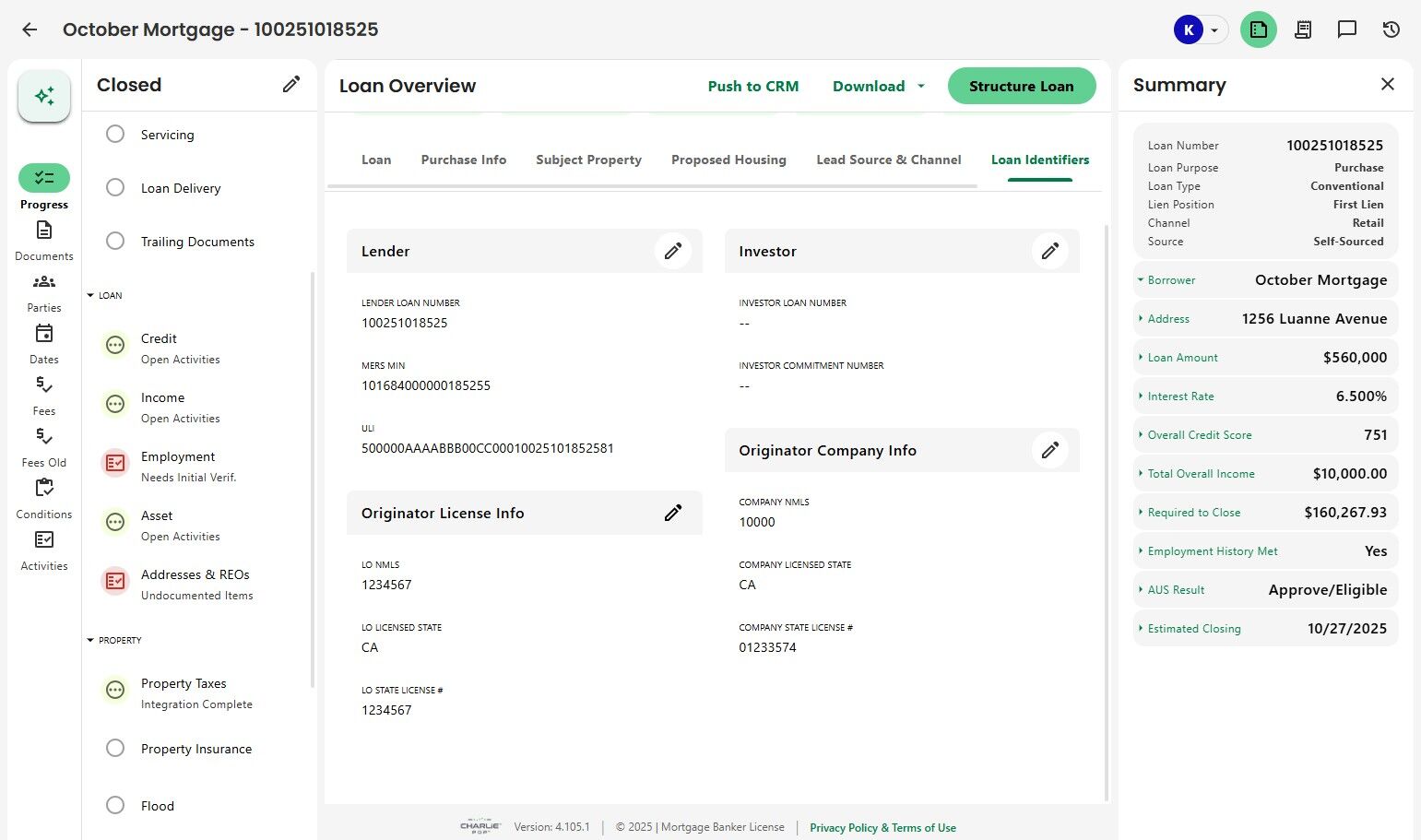The image size is (1421, 840).
Task: Click the back arrow icon
Action: click(x=30, y=30)
